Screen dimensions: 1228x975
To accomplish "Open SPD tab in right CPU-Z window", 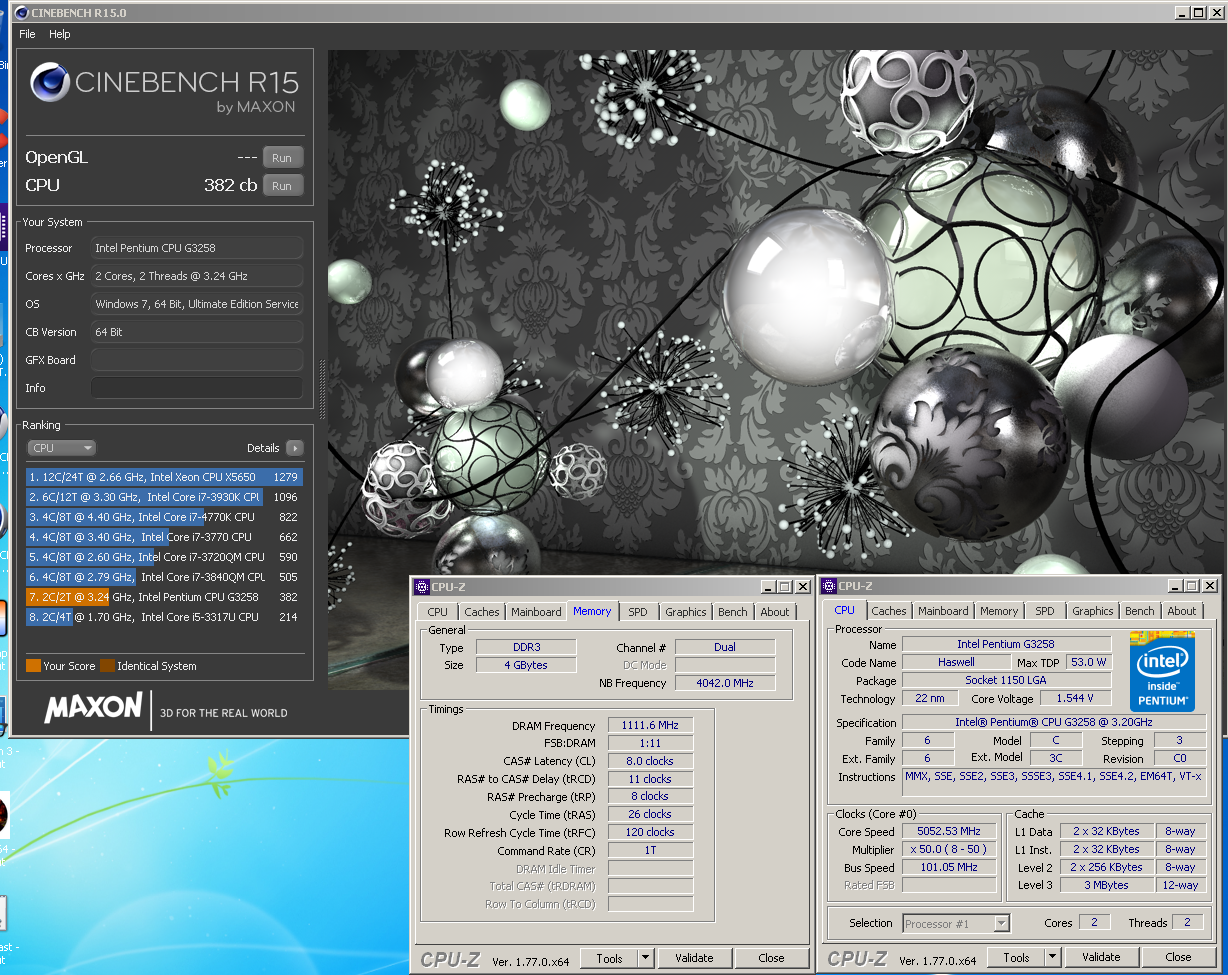I will point(1045,611).
